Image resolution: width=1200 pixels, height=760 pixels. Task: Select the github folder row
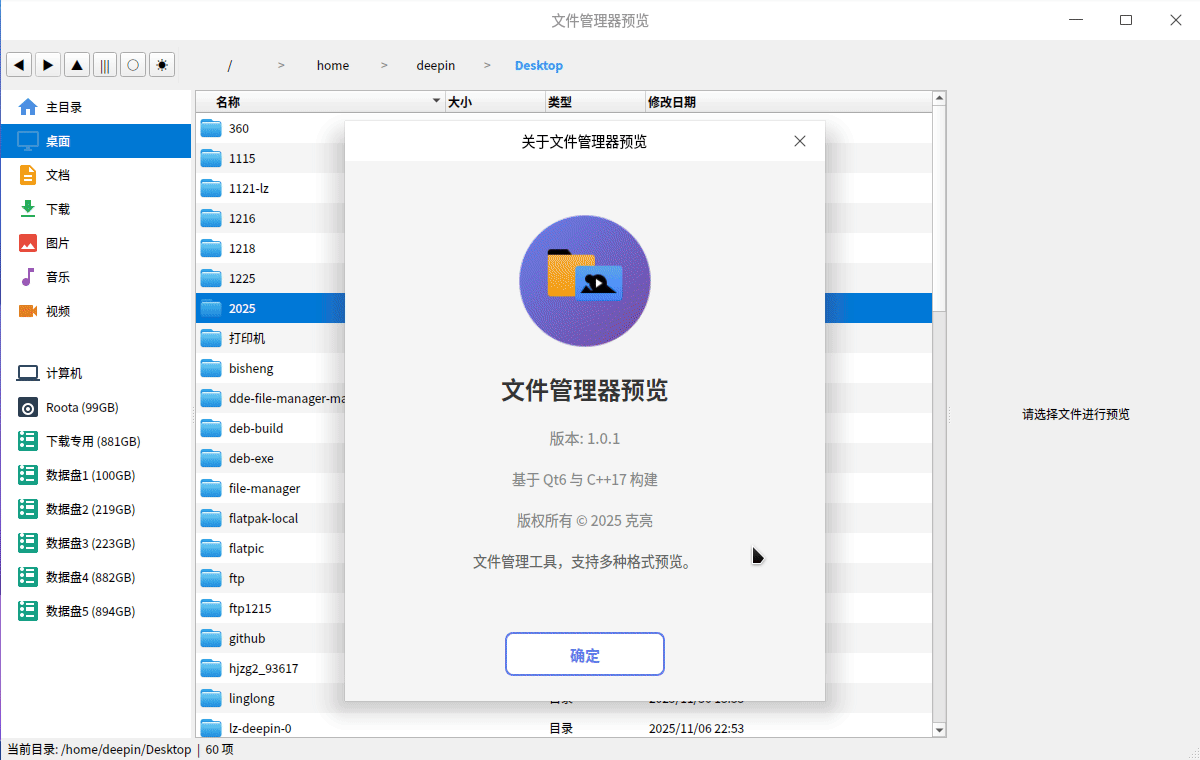(563, 638)
